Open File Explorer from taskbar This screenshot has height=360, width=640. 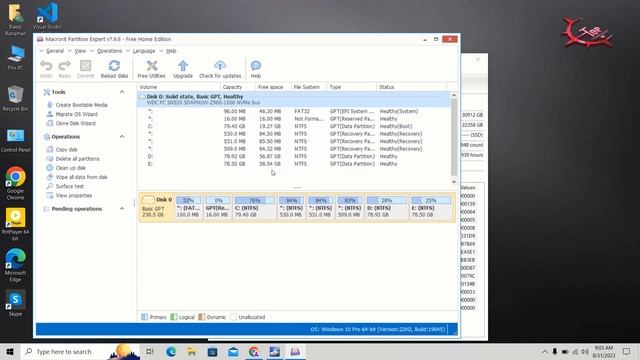[191, 351]
